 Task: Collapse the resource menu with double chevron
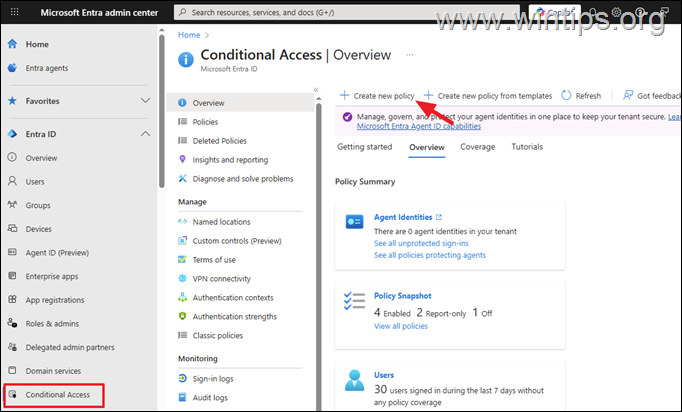pos(316,90)
